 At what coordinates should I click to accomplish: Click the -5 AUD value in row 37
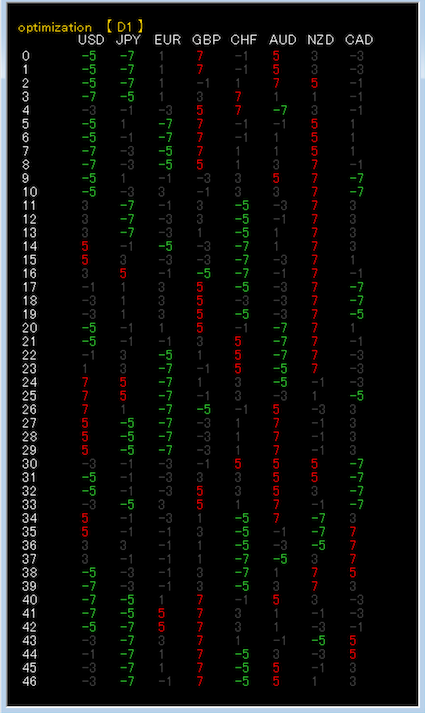(280, 559)
